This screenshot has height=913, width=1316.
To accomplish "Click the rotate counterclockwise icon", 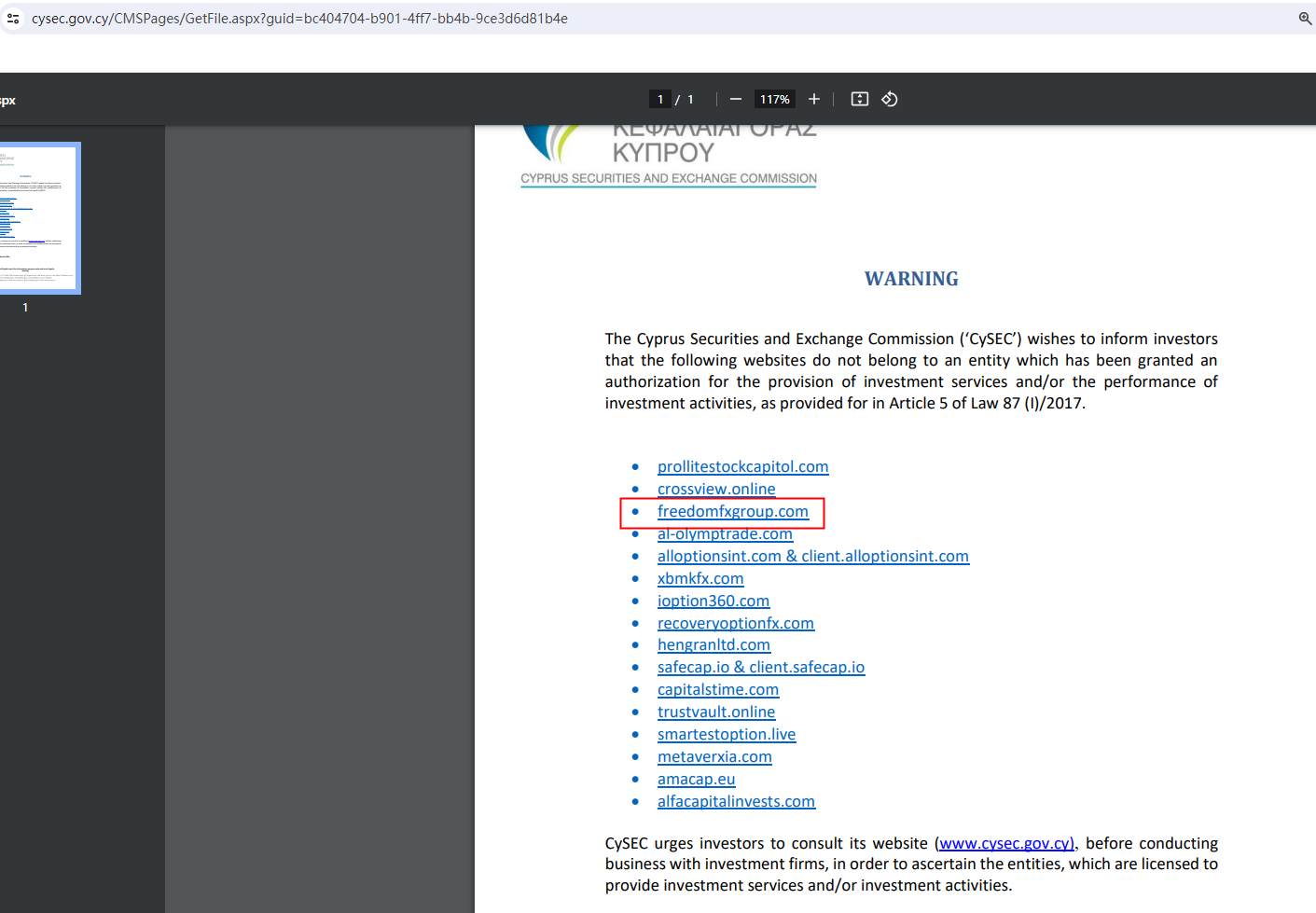I will pos(890,99).
